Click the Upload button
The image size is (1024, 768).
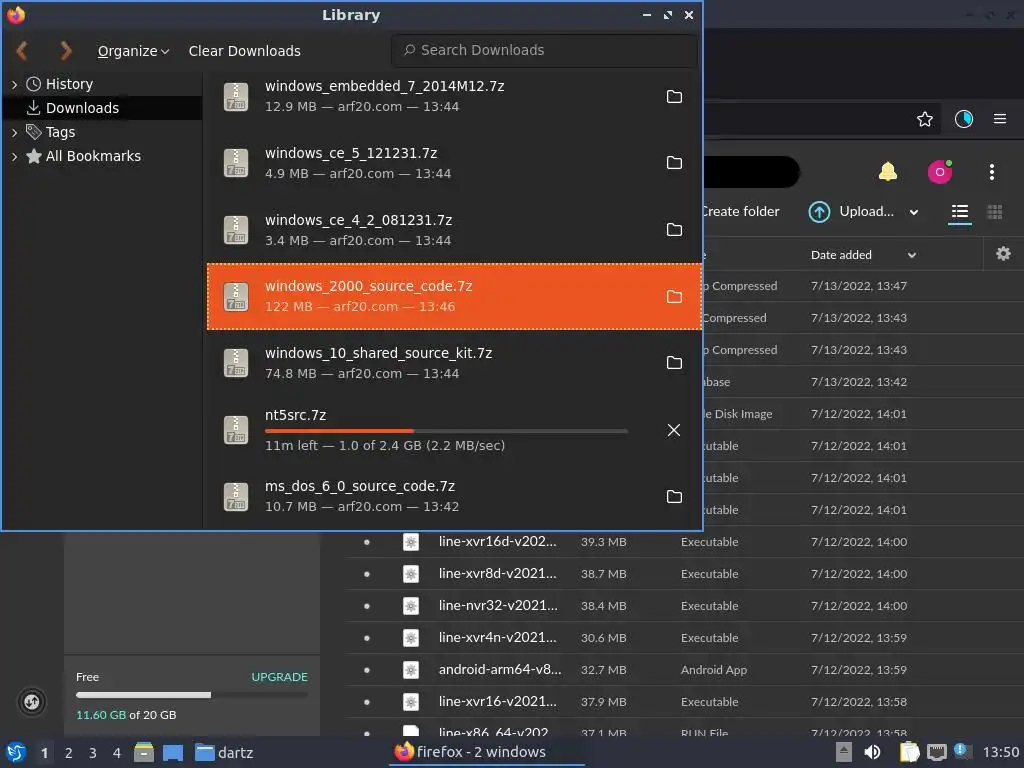pyautogui.click(x=852, y=212)
